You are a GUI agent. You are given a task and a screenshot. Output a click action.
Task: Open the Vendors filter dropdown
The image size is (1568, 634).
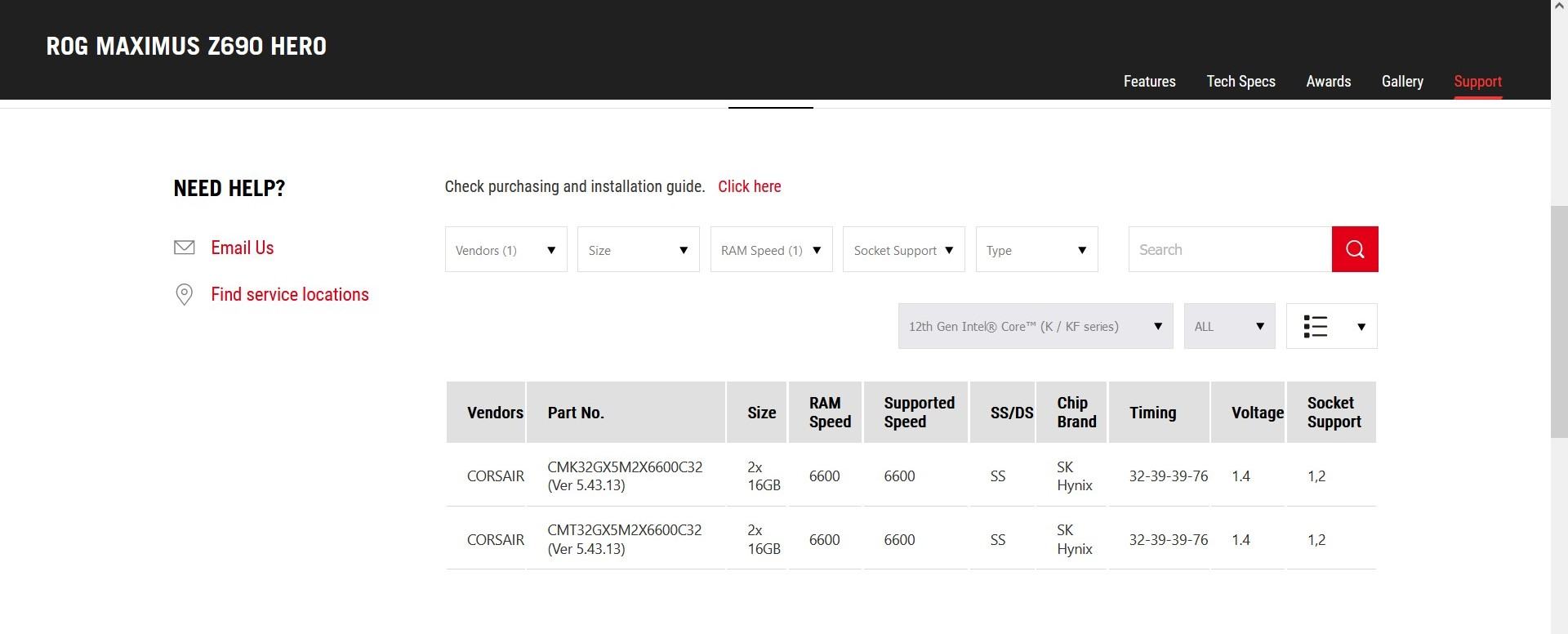(x=506, y=250)
